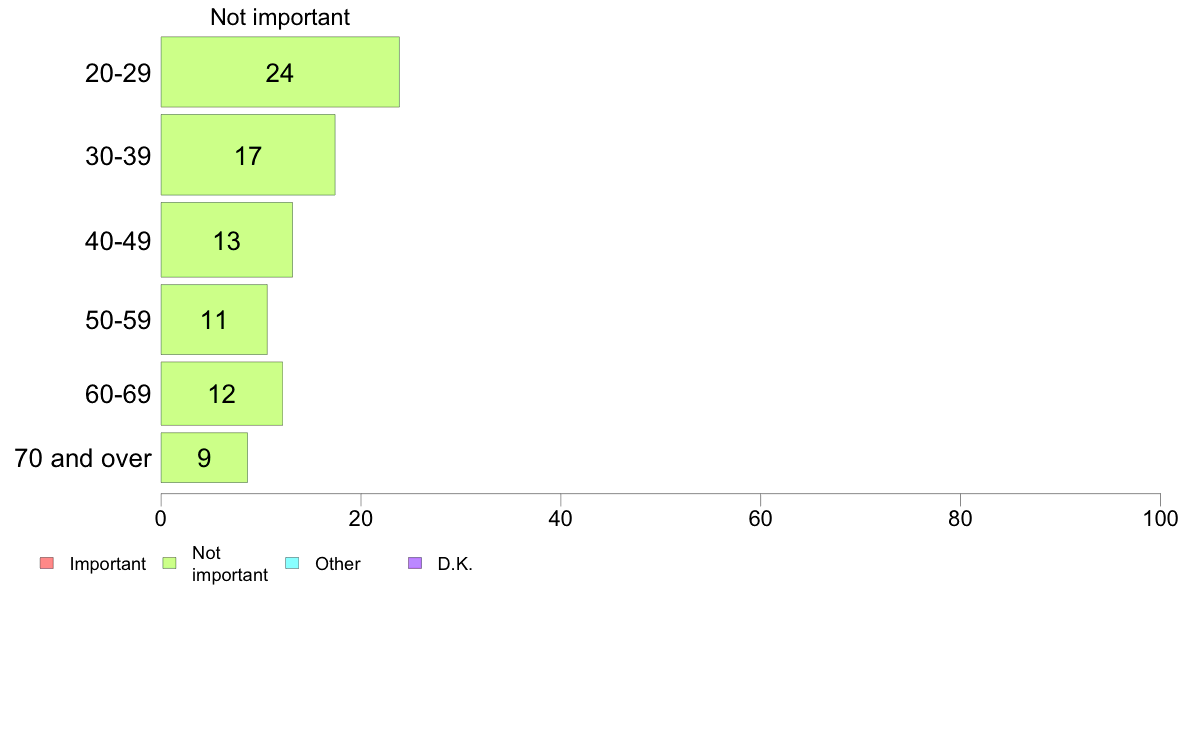Toggle the D.K. legend swatch
This screenshot has height=736, width=1188.
(415, 563)
